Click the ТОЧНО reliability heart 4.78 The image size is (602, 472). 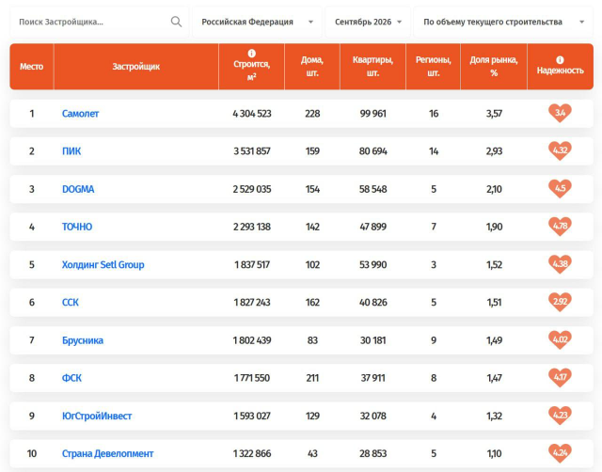[x=560, y=227]
